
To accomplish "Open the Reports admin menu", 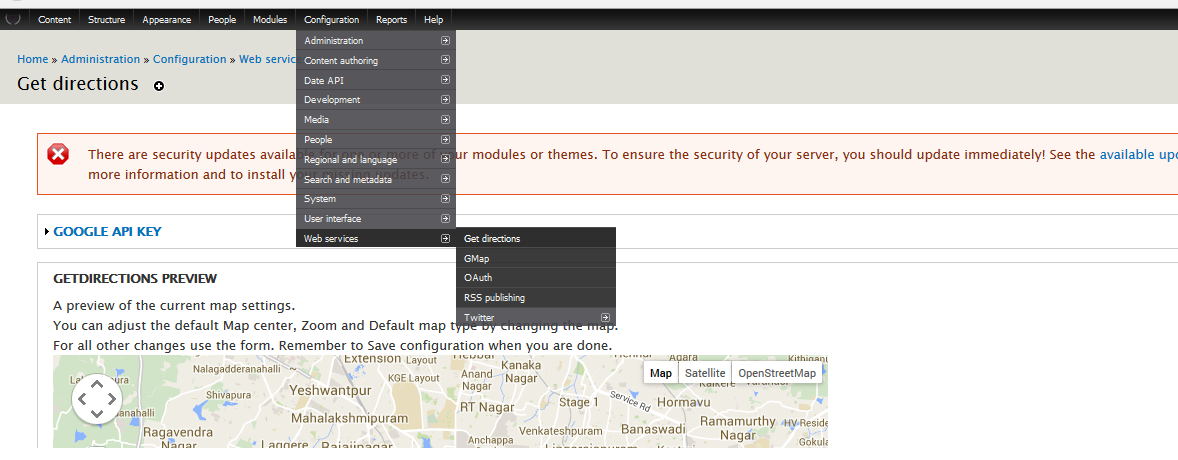I will pyautogui.click(x=391, y=20).
